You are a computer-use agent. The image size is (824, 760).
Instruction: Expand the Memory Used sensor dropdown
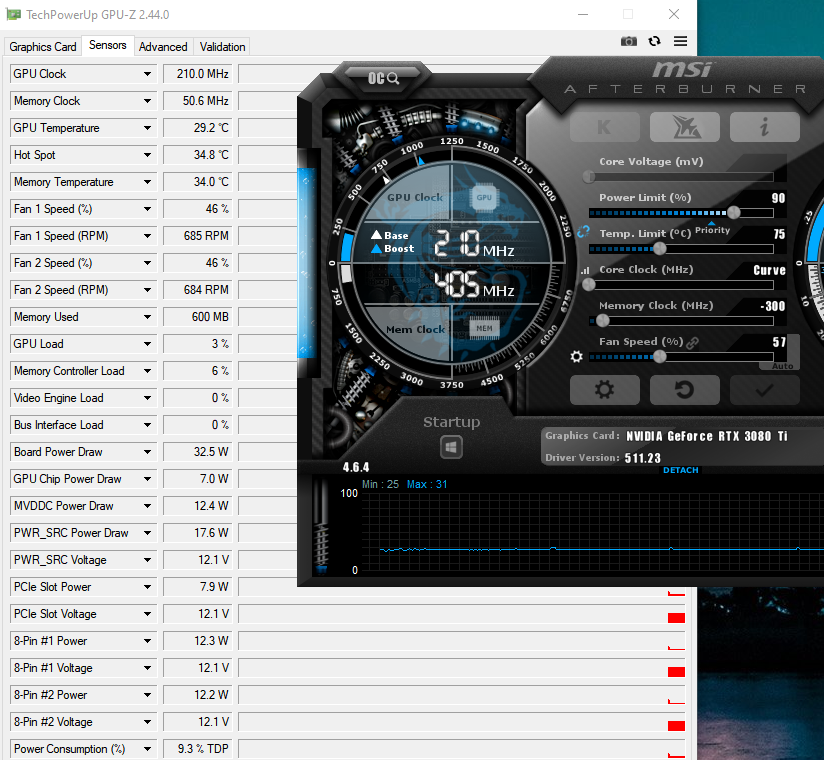(x=147, y=317)
